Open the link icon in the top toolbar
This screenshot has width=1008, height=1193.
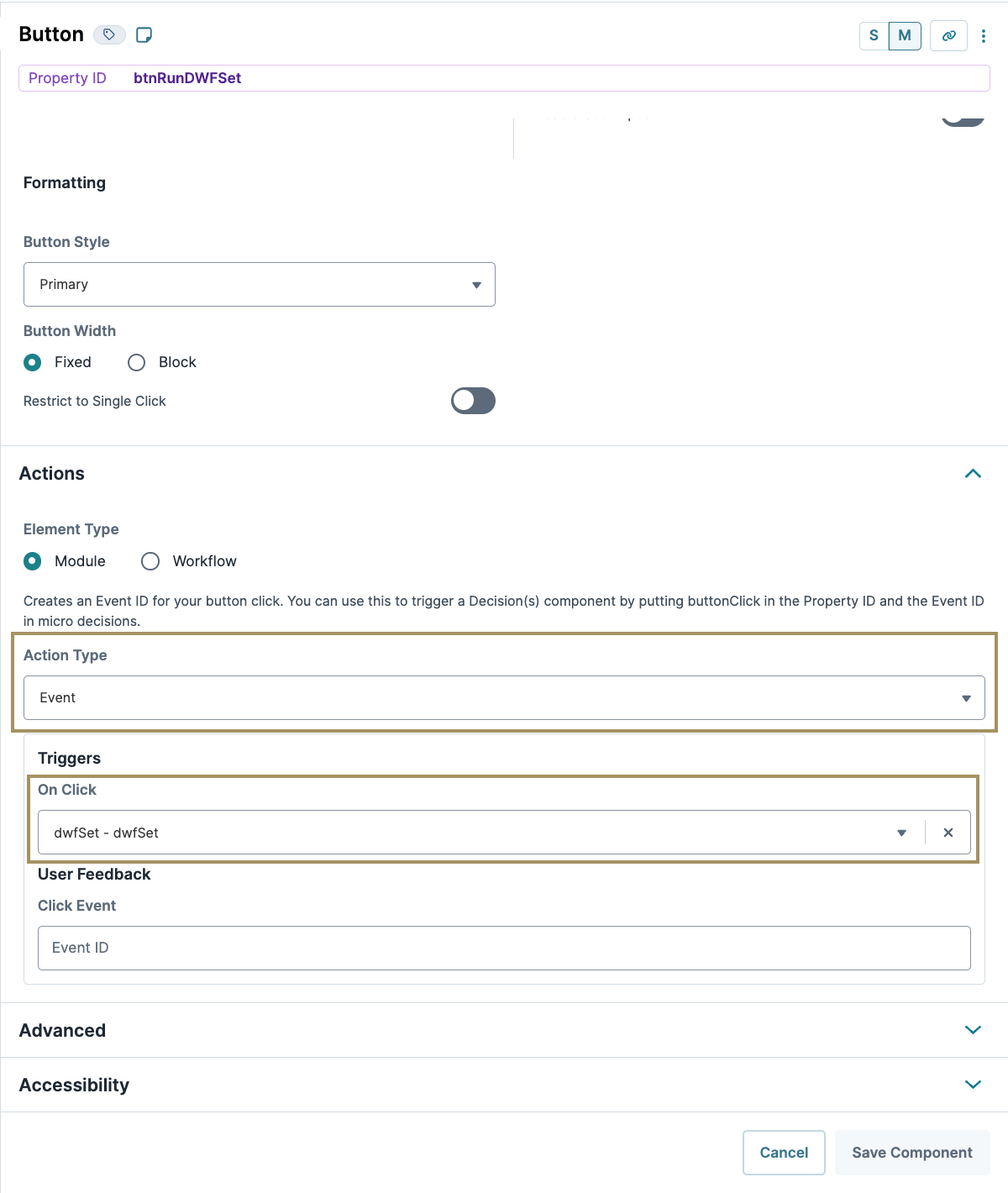coord(948,36)
